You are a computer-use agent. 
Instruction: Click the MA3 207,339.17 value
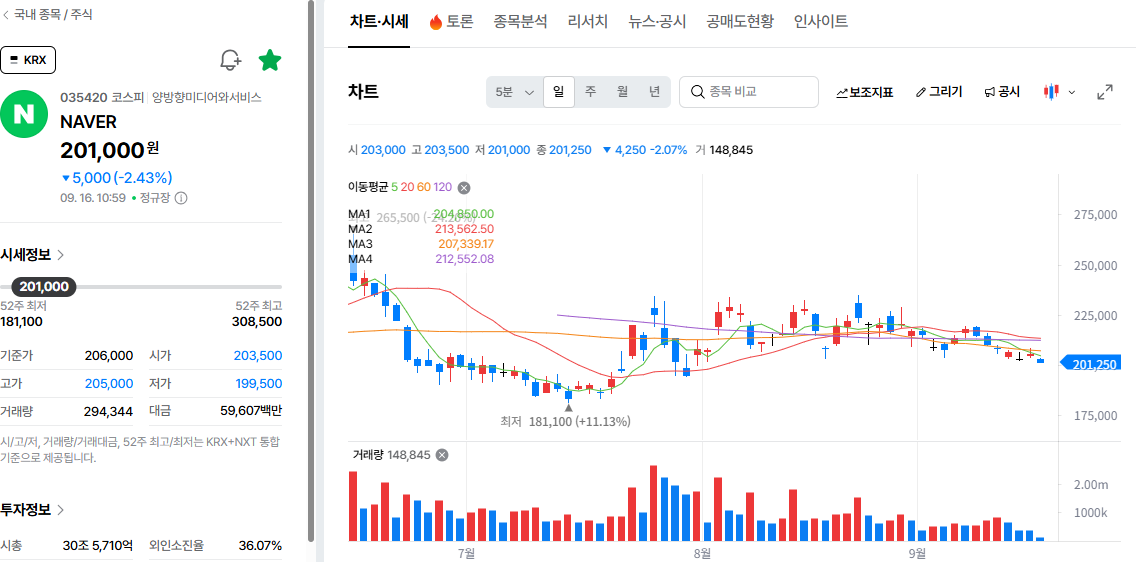click(466, 243)
